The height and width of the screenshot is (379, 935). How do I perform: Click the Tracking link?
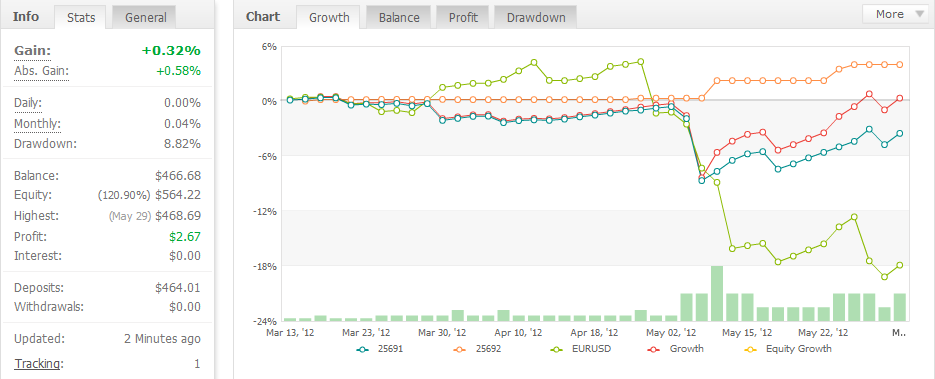tap(38, 364)
